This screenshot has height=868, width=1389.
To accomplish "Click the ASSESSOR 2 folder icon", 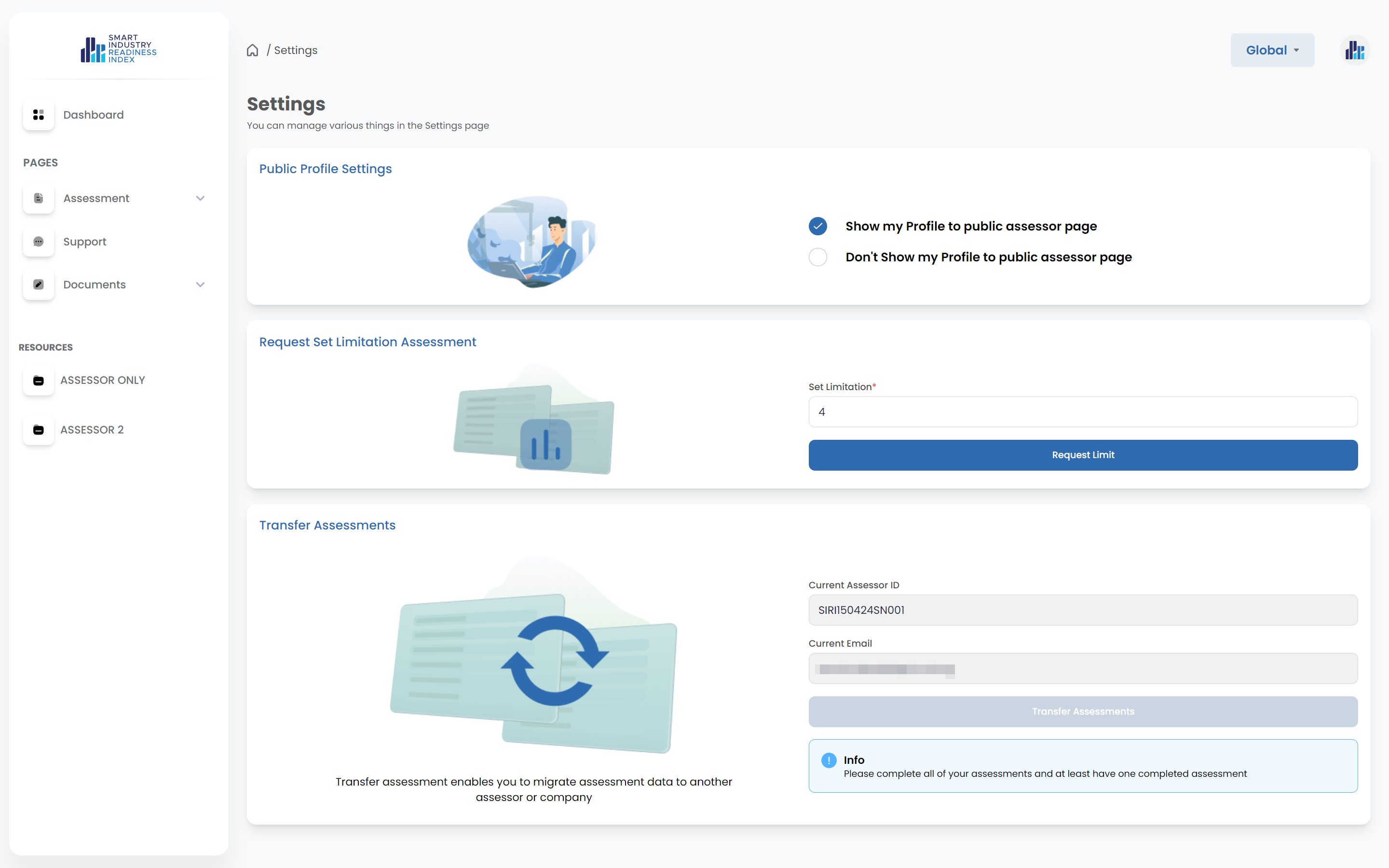I will (x=39, y=429).
